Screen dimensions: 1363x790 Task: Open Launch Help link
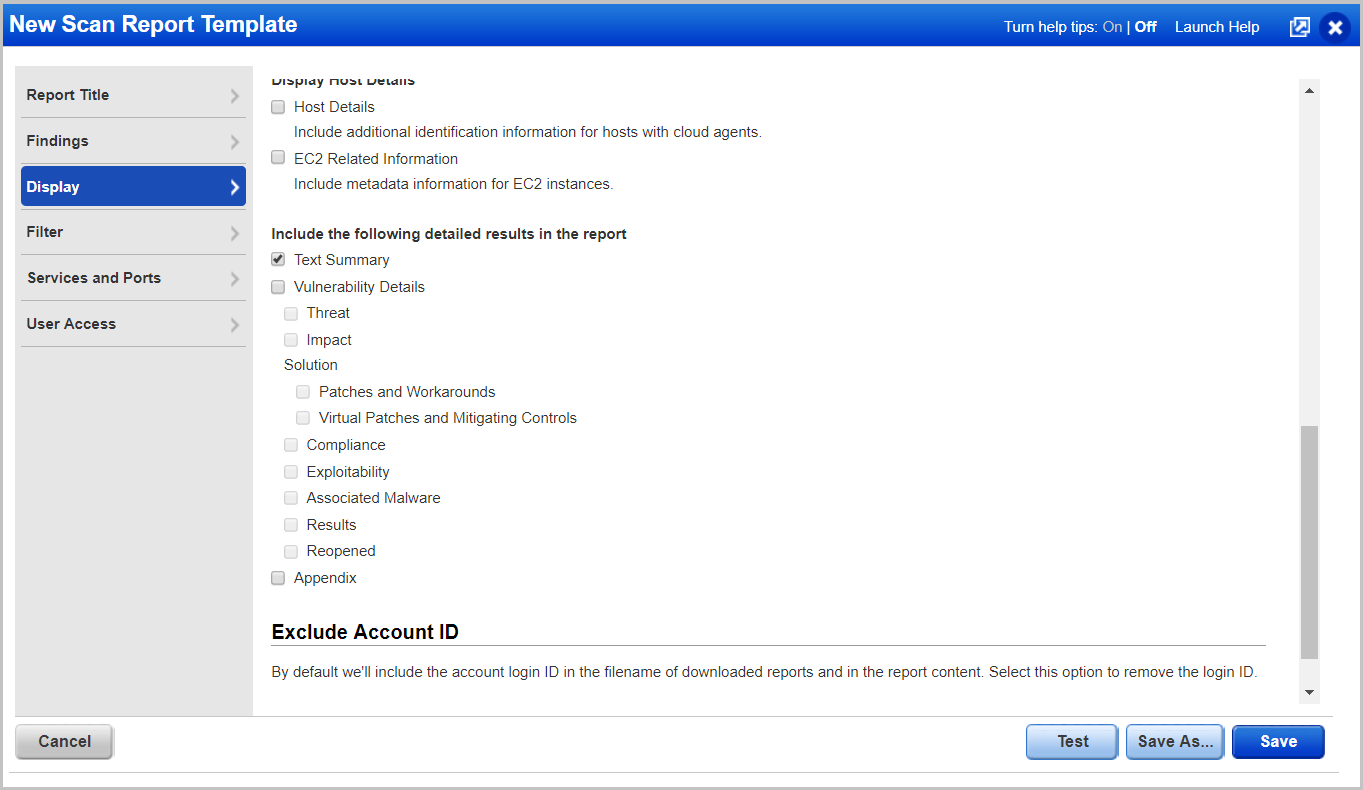1217,27
